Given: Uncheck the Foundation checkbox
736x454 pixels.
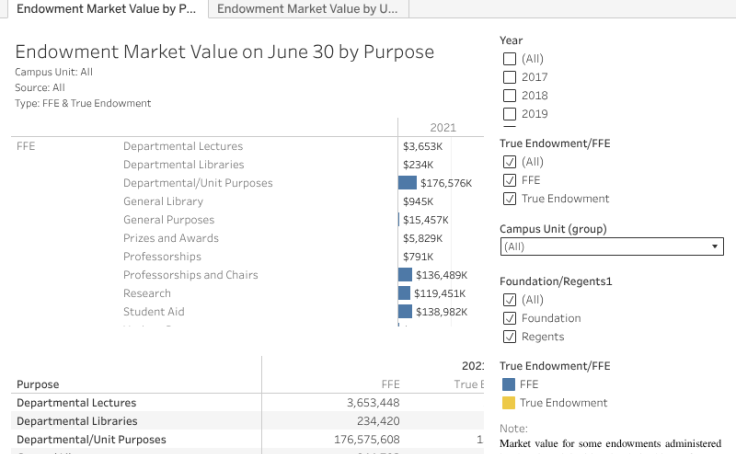Looking at the screenshot, I should point(509,318).
